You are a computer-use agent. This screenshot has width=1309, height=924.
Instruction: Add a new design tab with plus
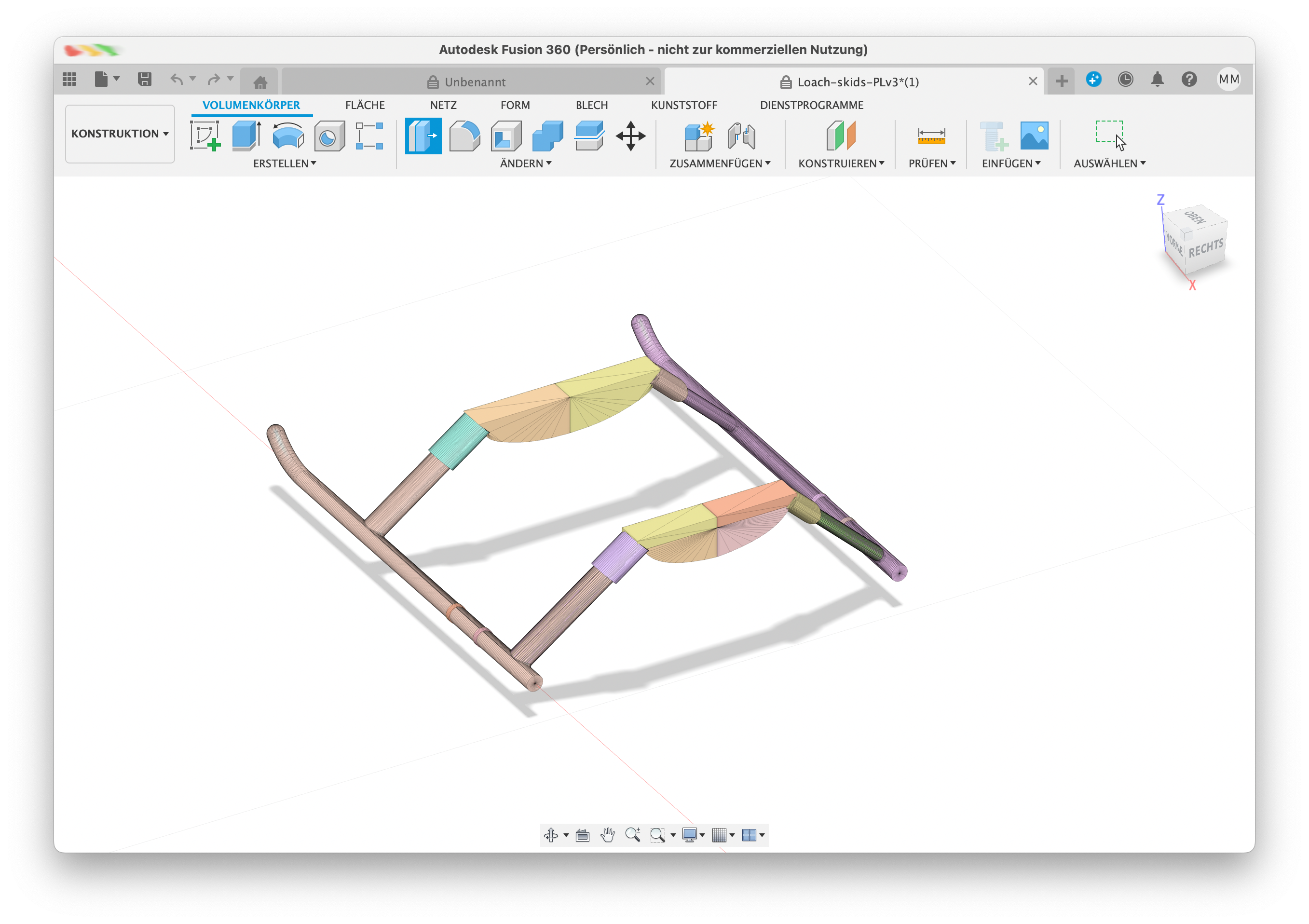(1062, 82)
